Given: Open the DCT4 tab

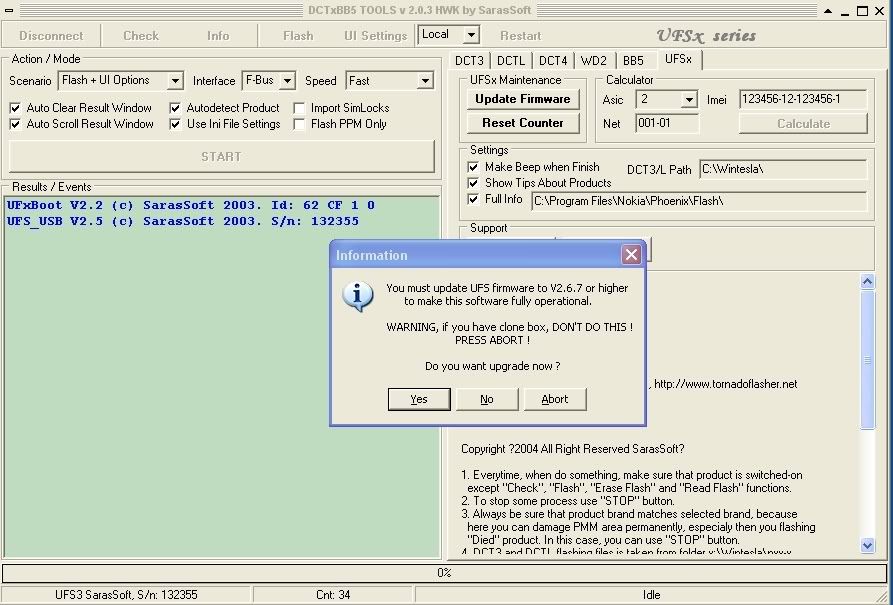Looking at the screenshot, I should 553,61.
